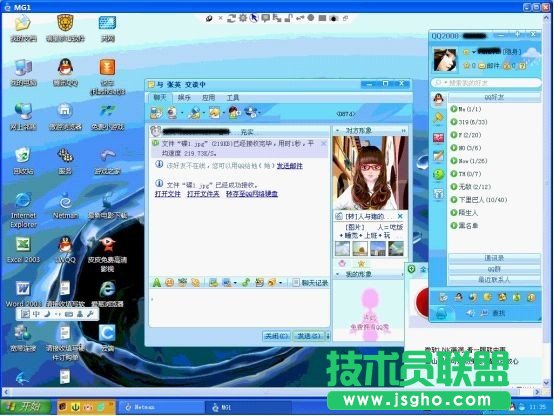Click penguin icon in QQ2008 left sidebar
Viewport: 554px width, 416px height.
(438, 100)
